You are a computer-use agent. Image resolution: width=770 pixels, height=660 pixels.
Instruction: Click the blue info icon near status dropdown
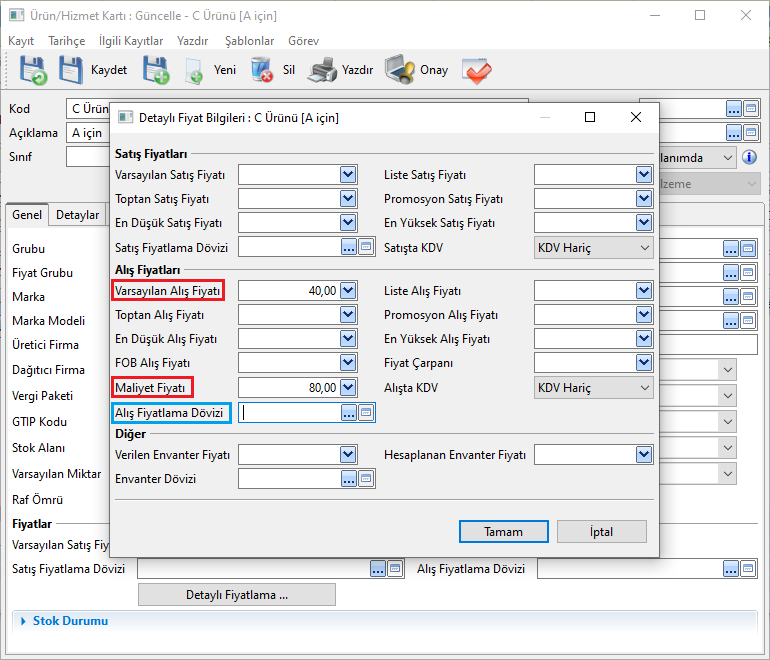pyautogui.click(x=749, y=158)
